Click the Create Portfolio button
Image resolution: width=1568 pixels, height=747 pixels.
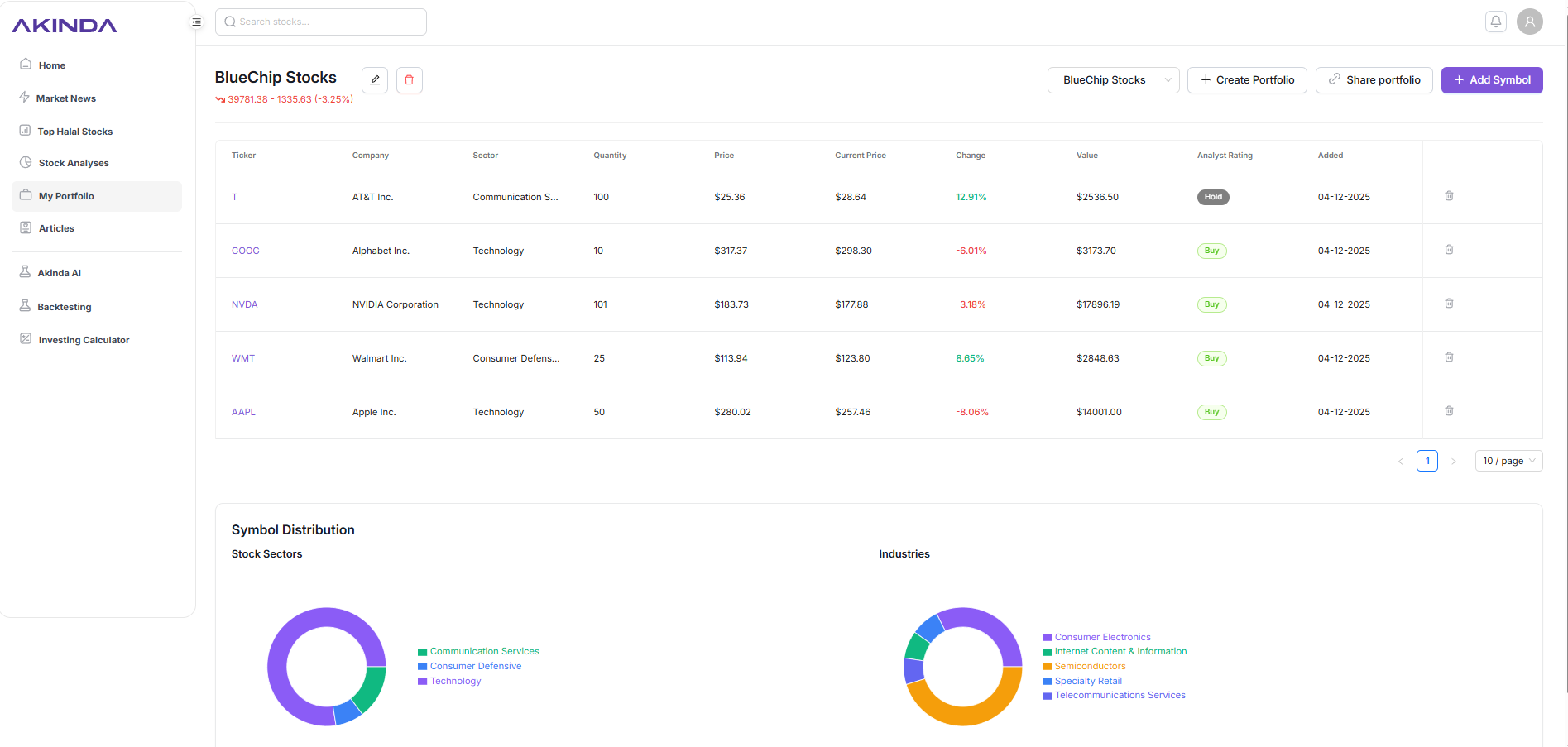tap(1247, 79)
